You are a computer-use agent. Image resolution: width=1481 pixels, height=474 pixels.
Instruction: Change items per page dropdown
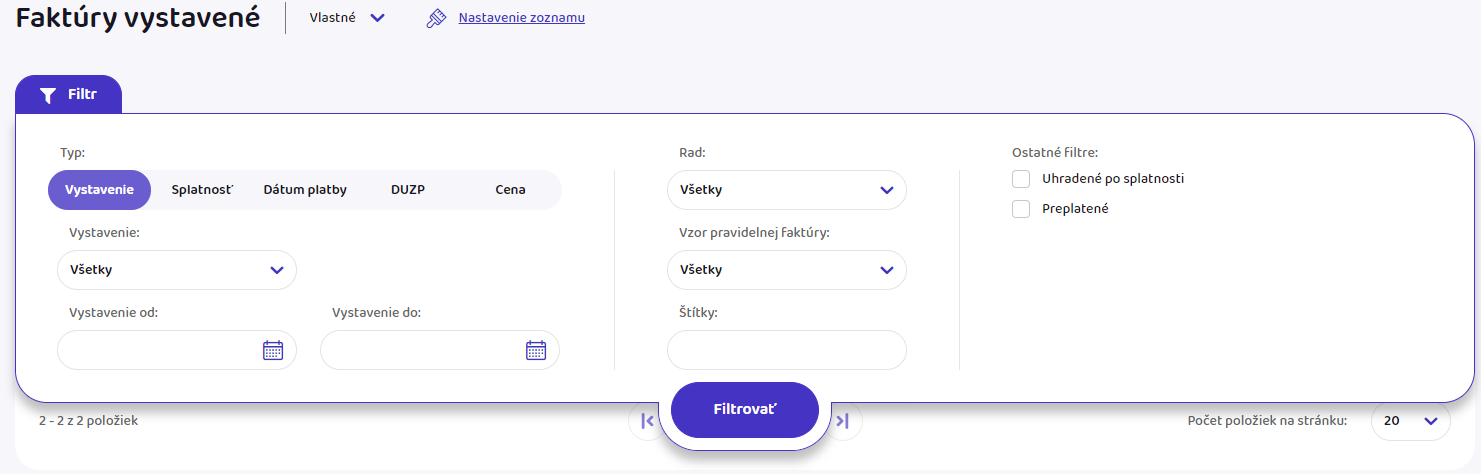click(1410, 421)
